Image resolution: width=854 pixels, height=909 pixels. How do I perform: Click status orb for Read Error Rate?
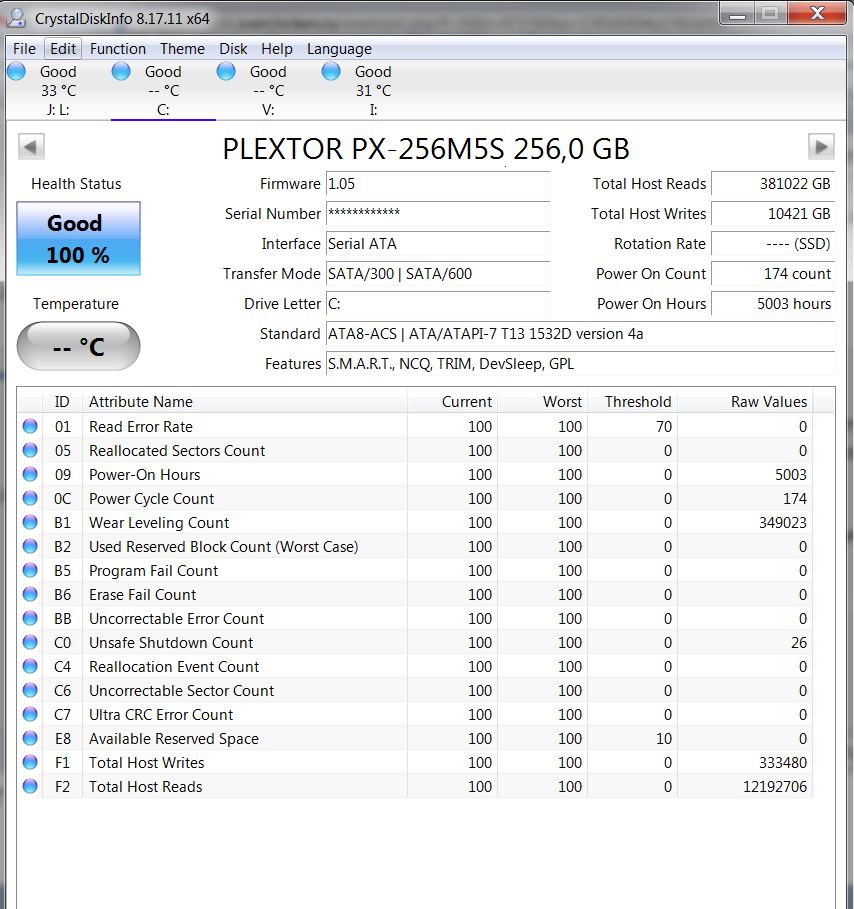[x=30, y=426]
